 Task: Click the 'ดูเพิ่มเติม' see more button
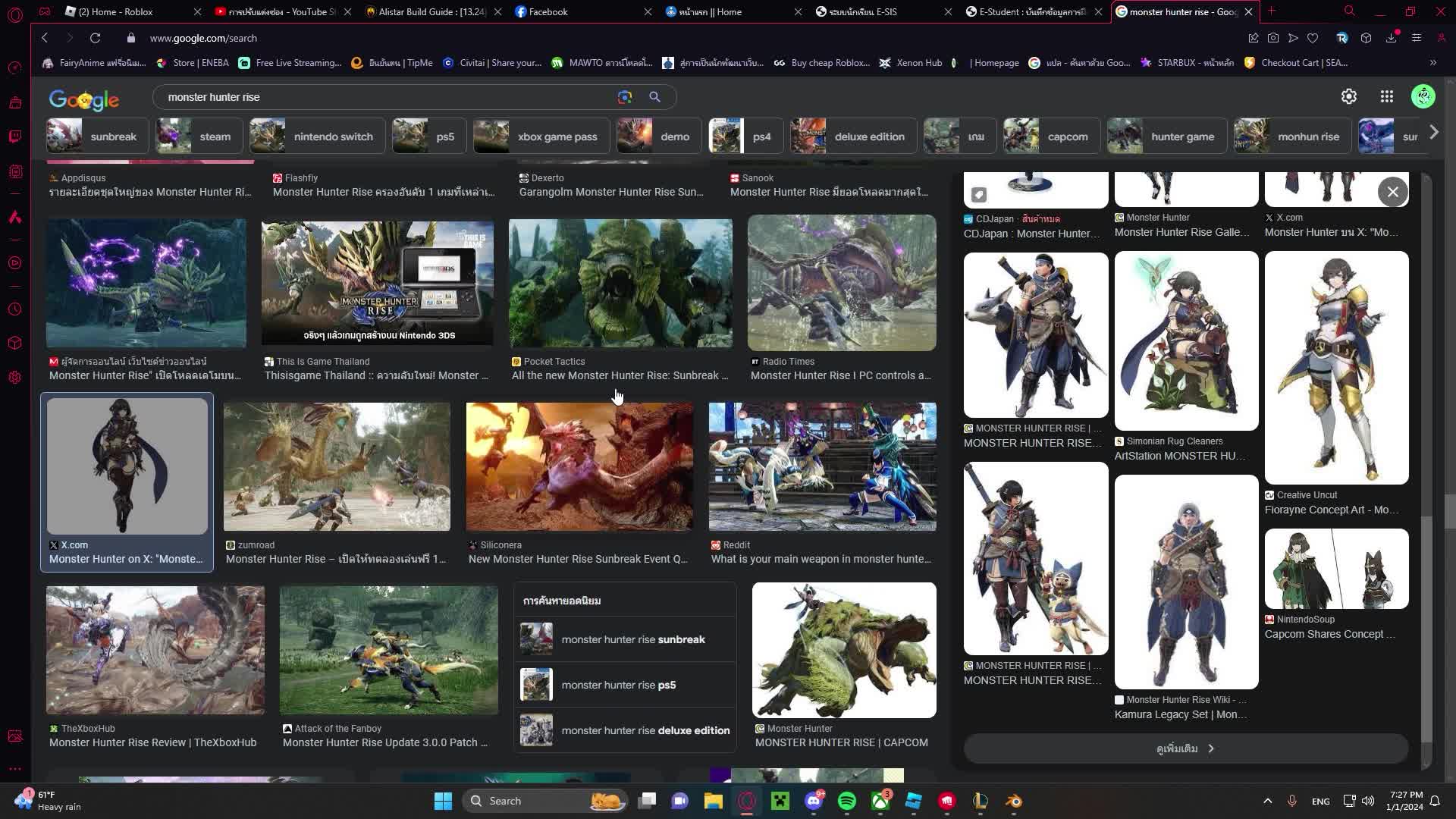point(1185,748)
